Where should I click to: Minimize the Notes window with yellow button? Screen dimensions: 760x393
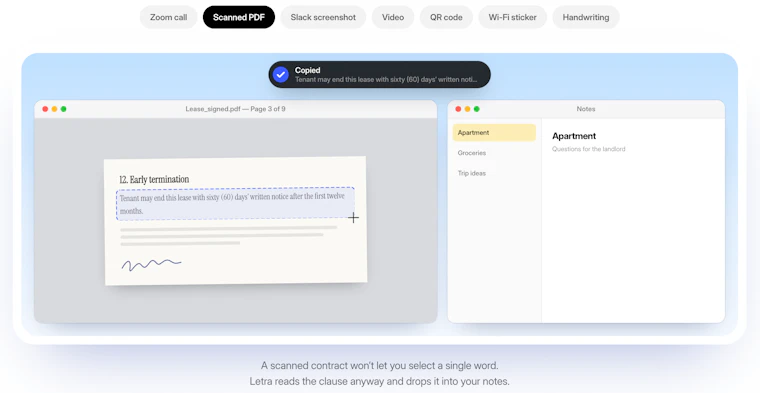[467, 109]
